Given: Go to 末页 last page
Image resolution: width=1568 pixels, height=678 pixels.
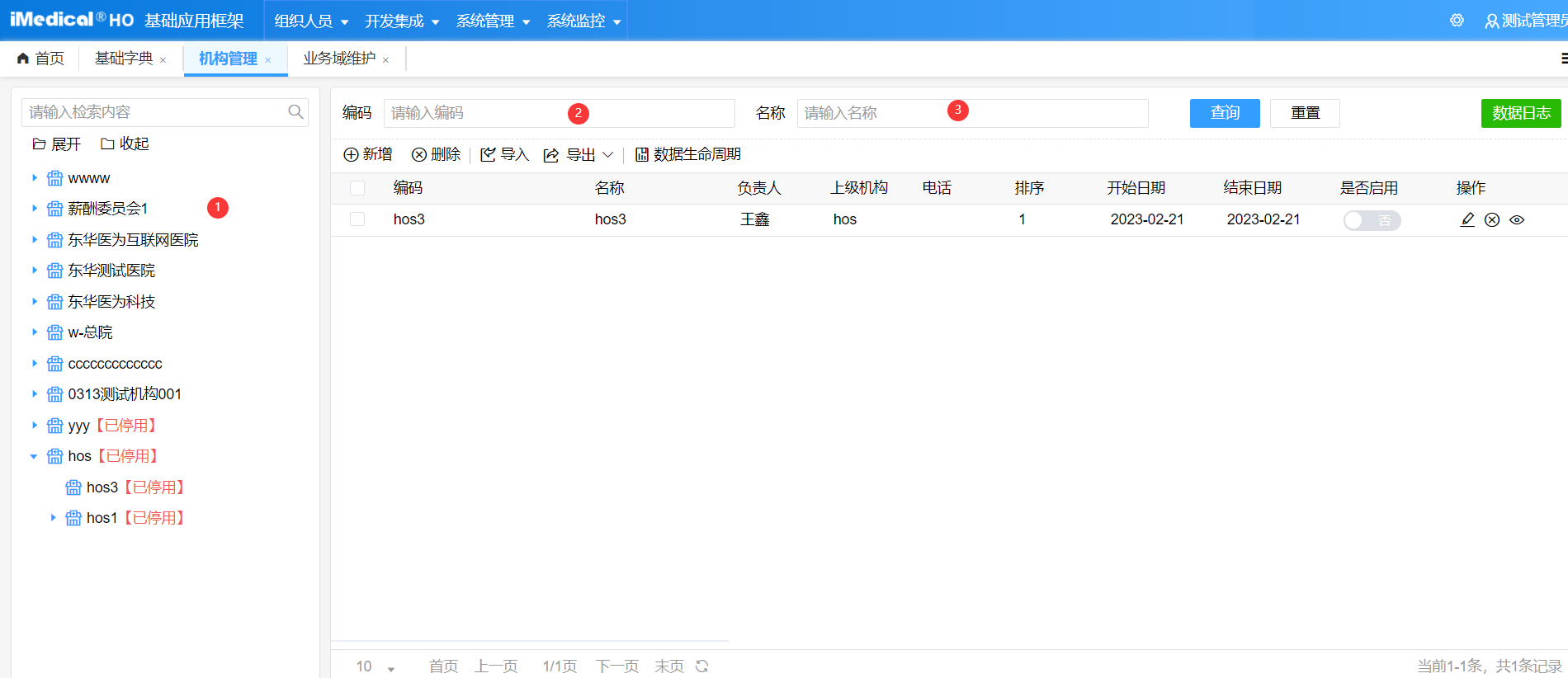Looking at the screenshot, I should coord(669,666).
